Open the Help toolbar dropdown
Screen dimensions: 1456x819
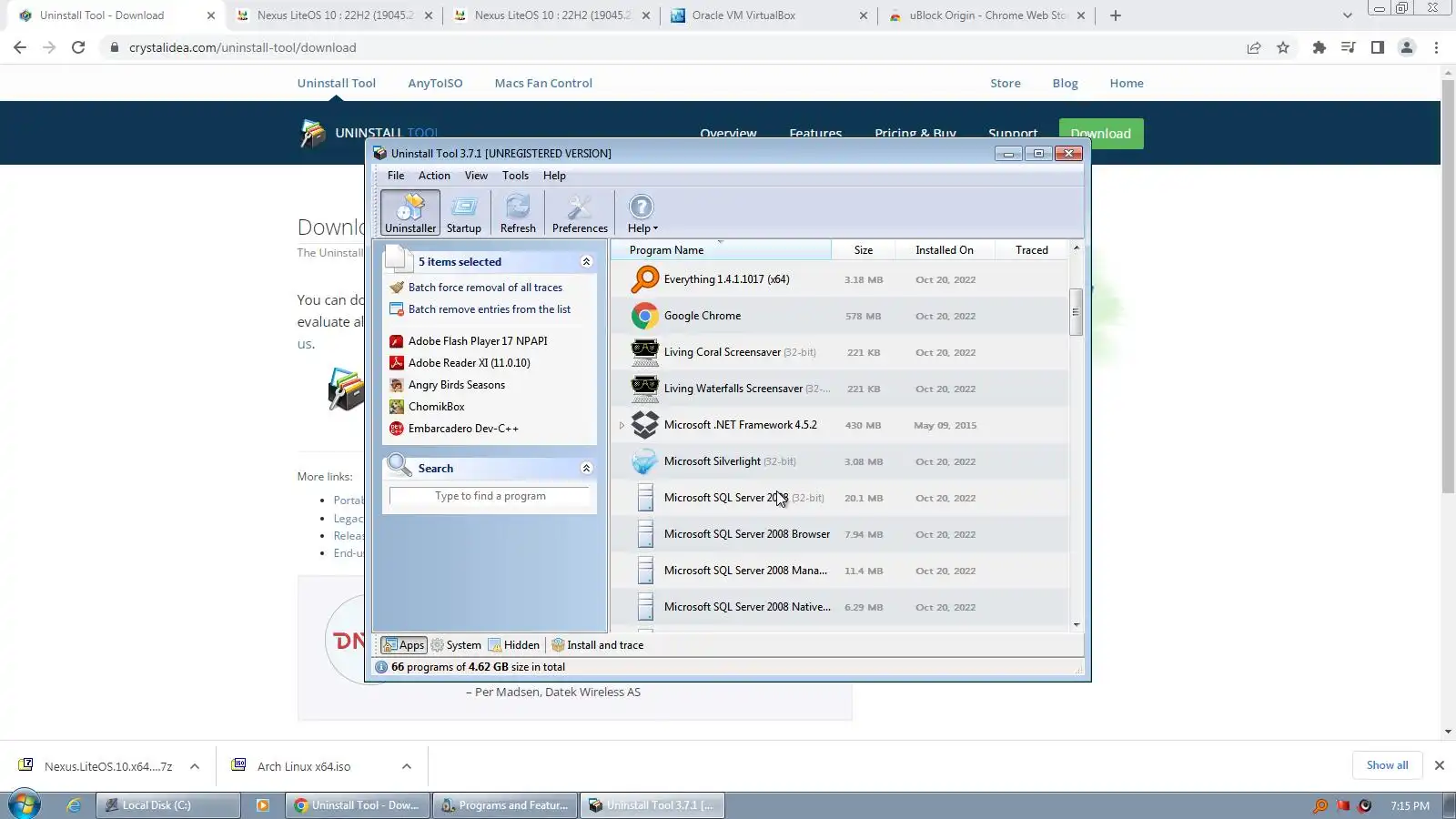click(642, 213)
